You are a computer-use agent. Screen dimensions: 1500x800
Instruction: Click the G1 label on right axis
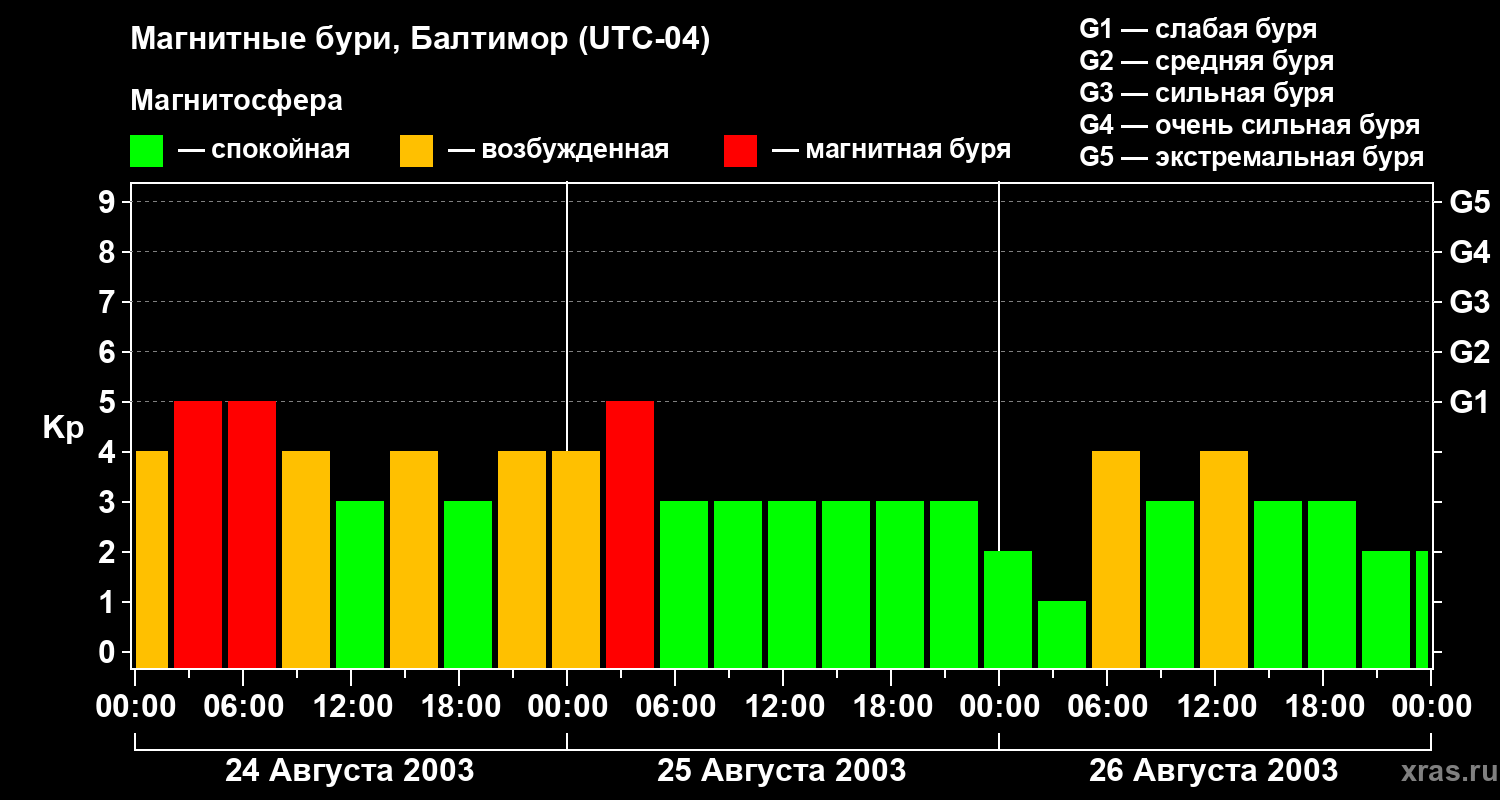pos(1469,403)
